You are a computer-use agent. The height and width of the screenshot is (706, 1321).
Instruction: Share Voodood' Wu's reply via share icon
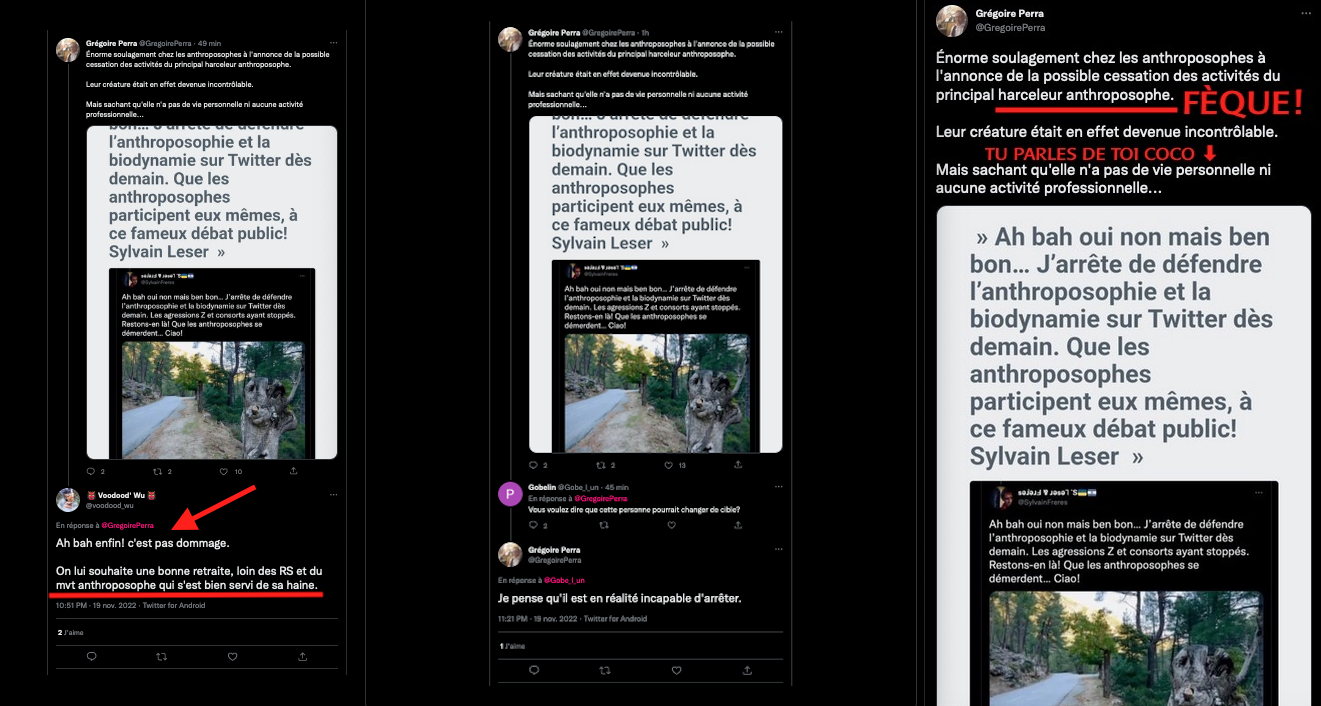[x=303, y=657]
